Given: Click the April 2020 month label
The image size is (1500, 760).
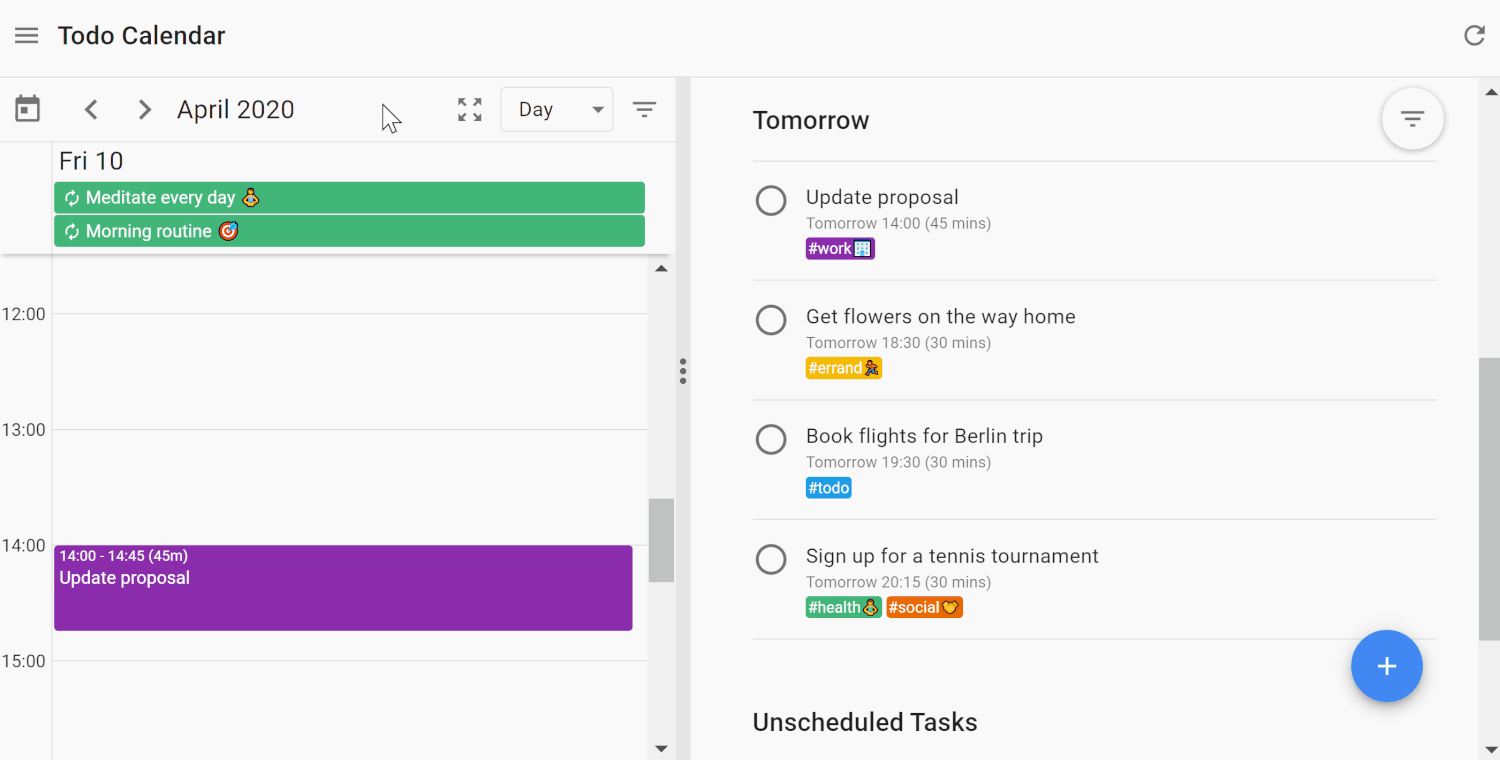Looking at the screenshot, I should point(236,110).
